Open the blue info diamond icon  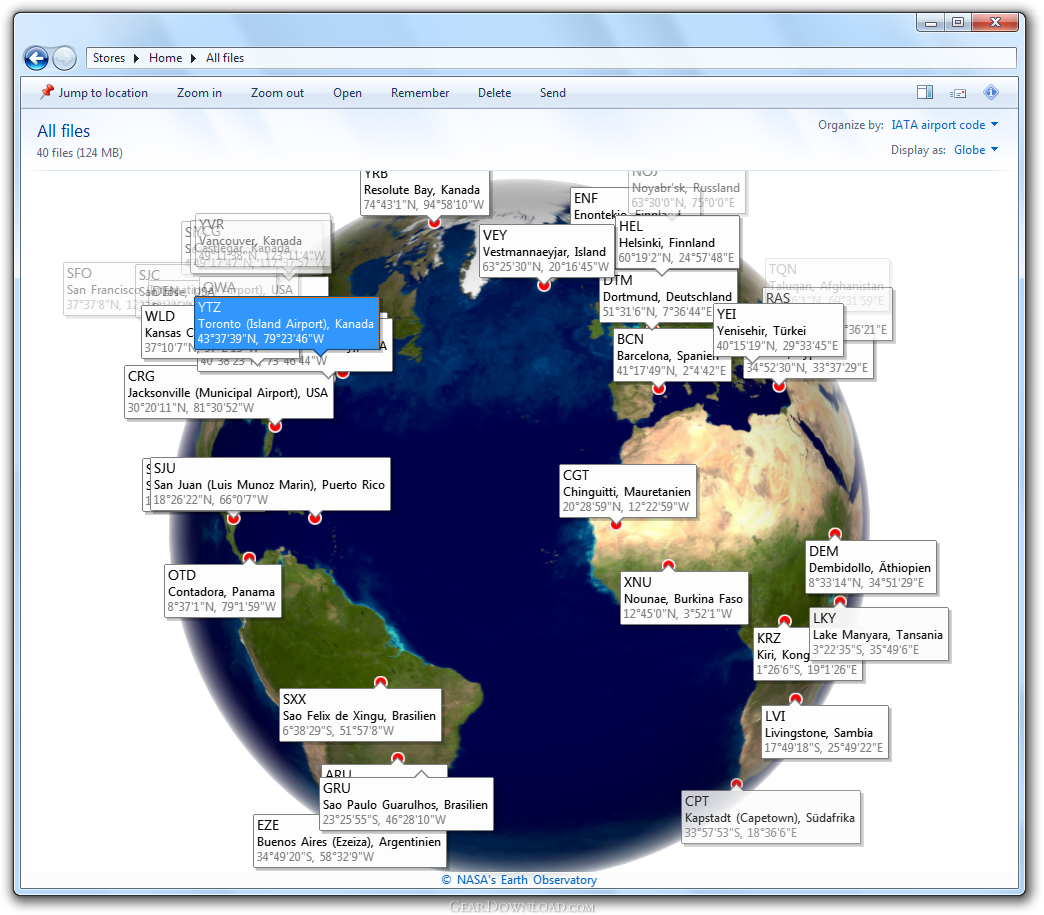tap(991, 93)
